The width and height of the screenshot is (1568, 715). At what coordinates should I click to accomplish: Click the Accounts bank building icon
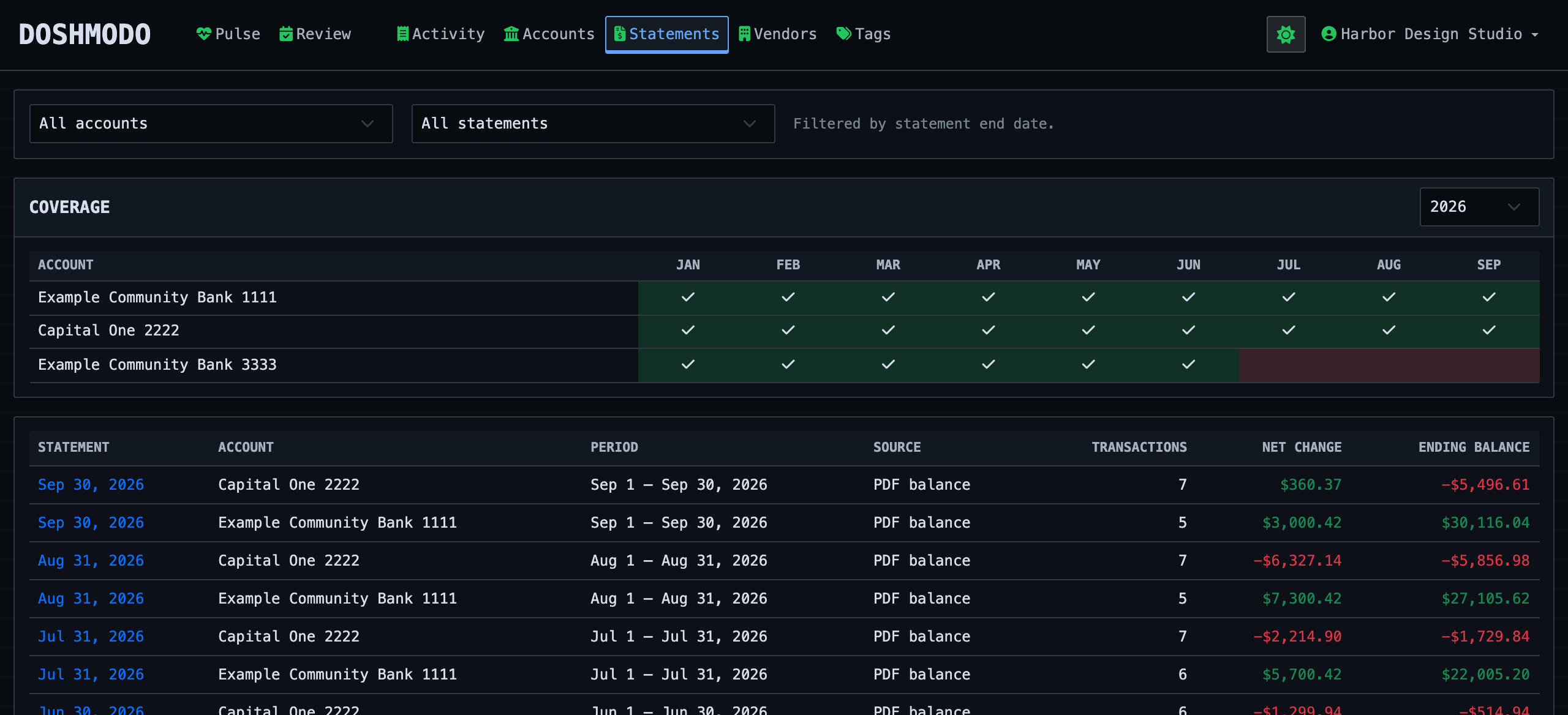pos(511,34)
